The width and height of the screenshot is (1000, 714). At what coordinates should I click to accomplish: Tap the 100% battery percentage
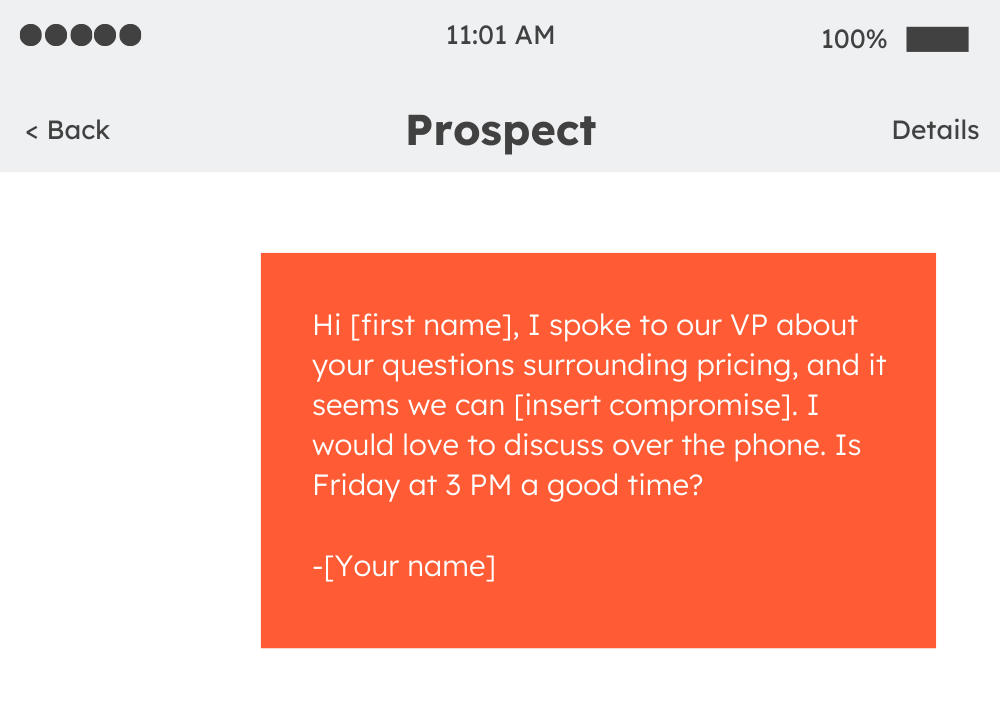point(853,40)
